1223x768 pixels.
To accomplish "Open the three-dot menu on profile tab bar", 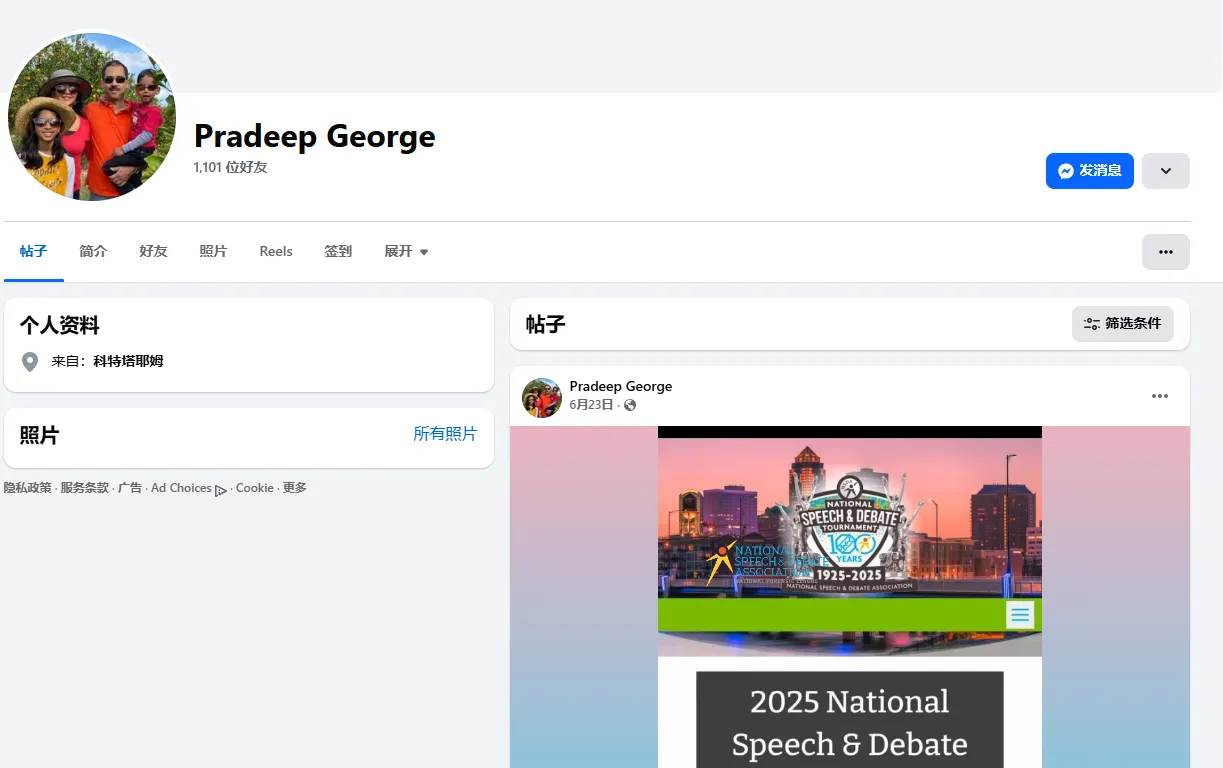I will point(1166,252).
